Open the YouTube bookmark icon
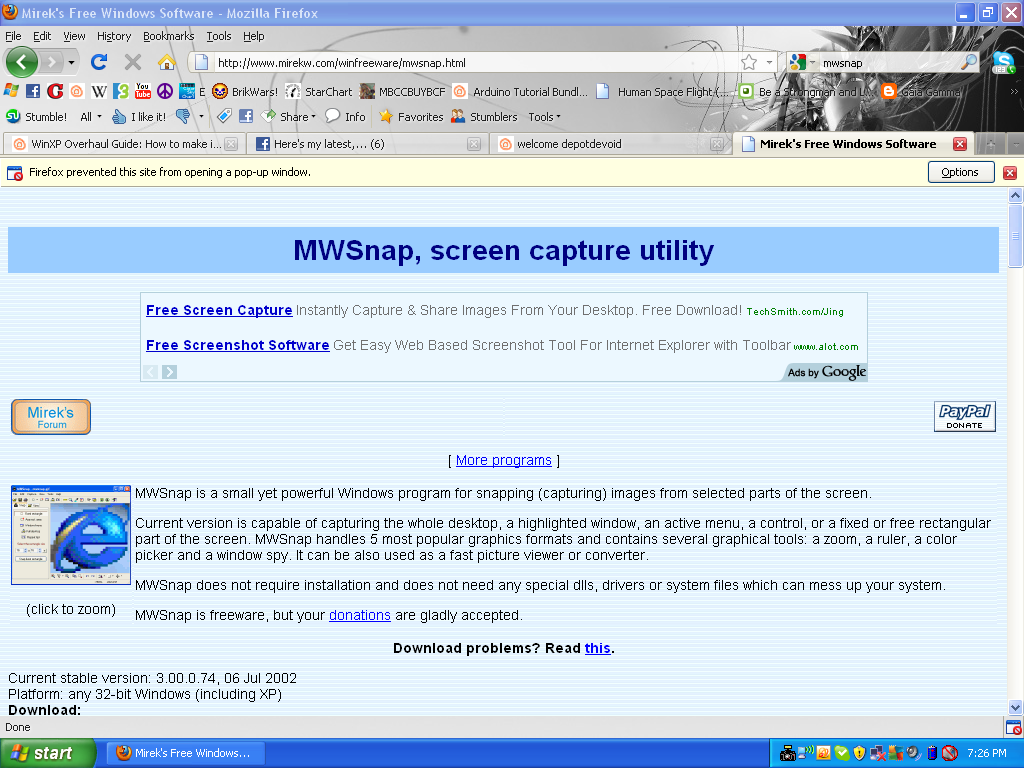 [143, 91]
